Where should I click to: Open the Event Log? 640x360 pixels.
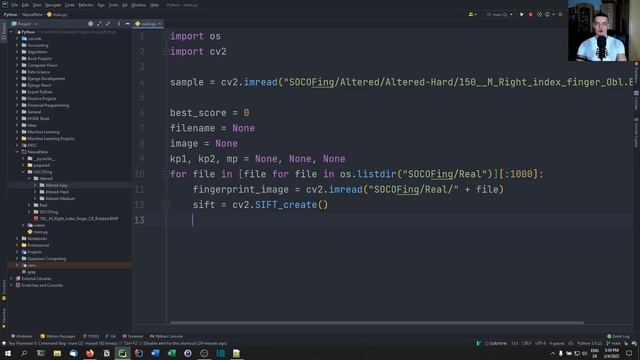(x=618, y=336)
